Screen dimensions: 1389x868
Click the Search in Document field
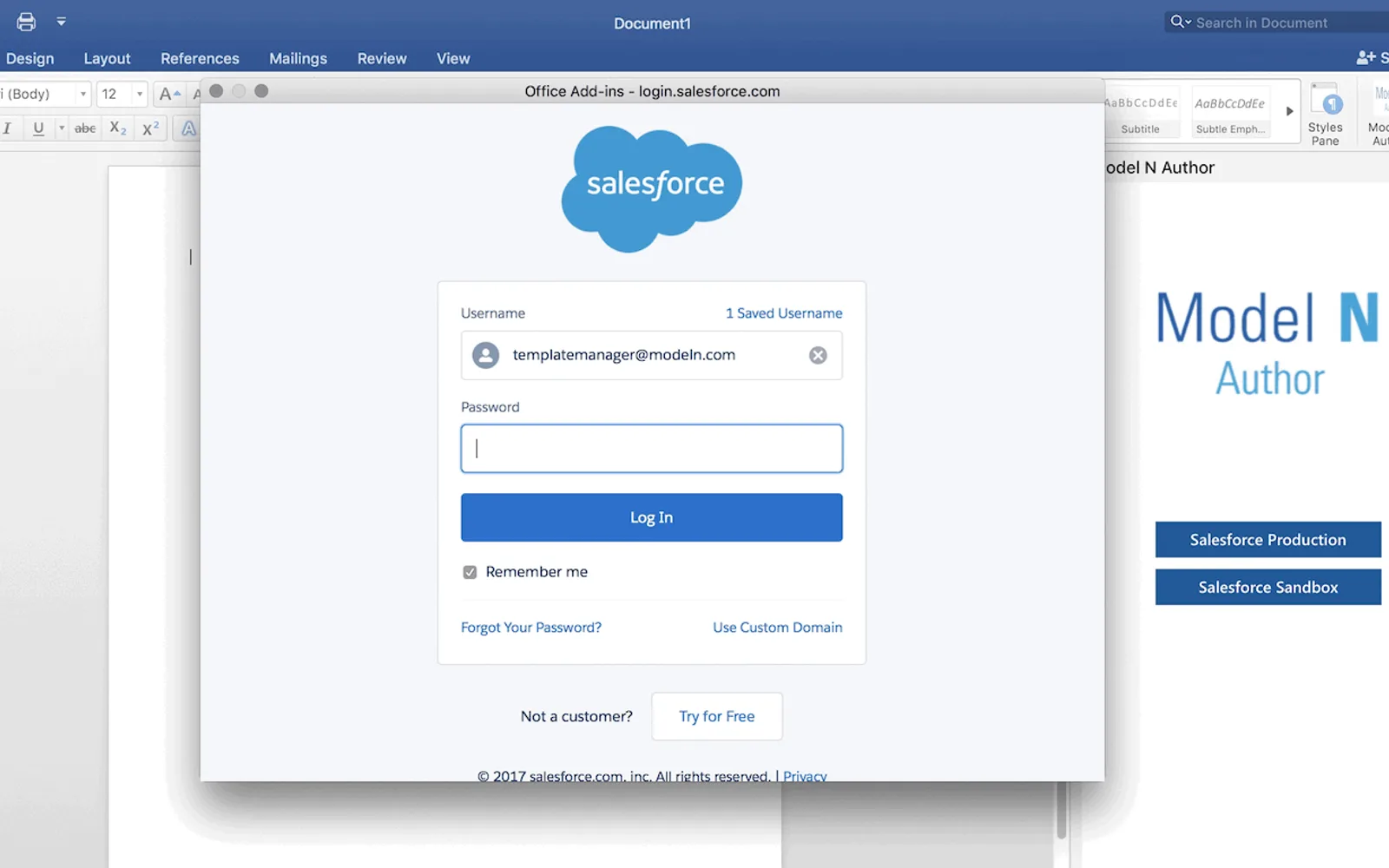[1276, 23]
